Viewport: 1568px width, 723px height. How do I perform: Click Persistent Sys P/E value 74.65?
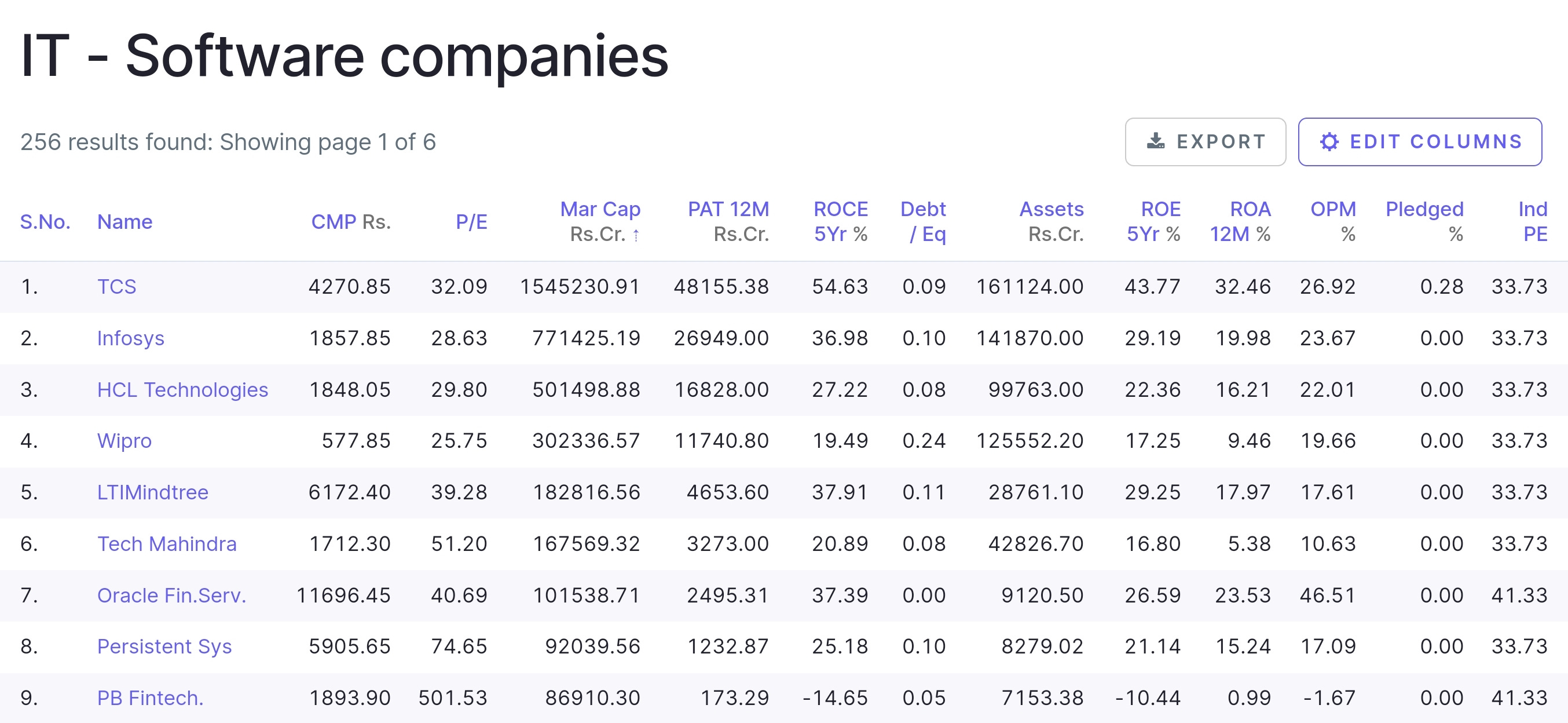tap(459, 647)
